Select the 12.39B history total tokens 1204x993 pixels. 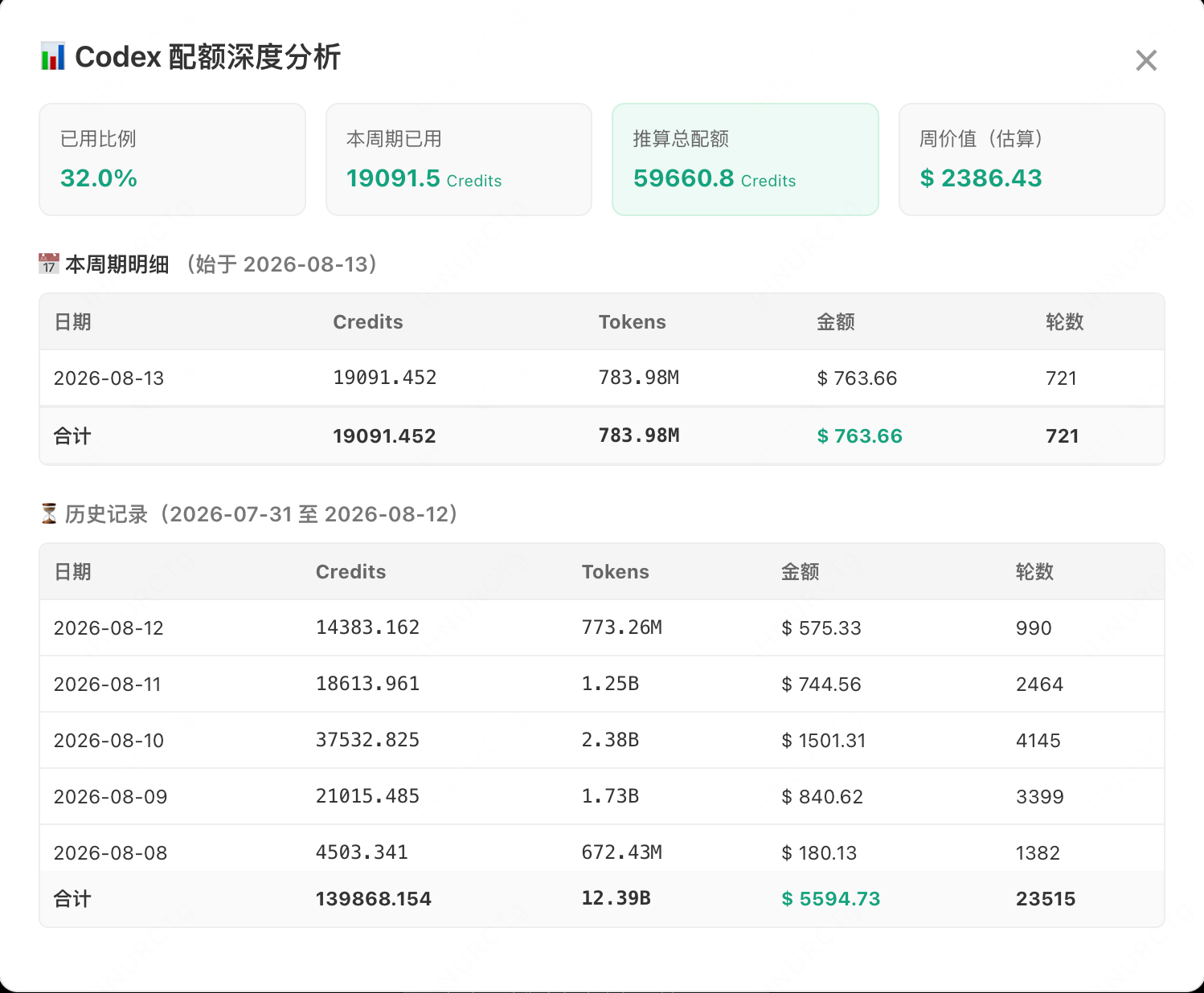616,898
